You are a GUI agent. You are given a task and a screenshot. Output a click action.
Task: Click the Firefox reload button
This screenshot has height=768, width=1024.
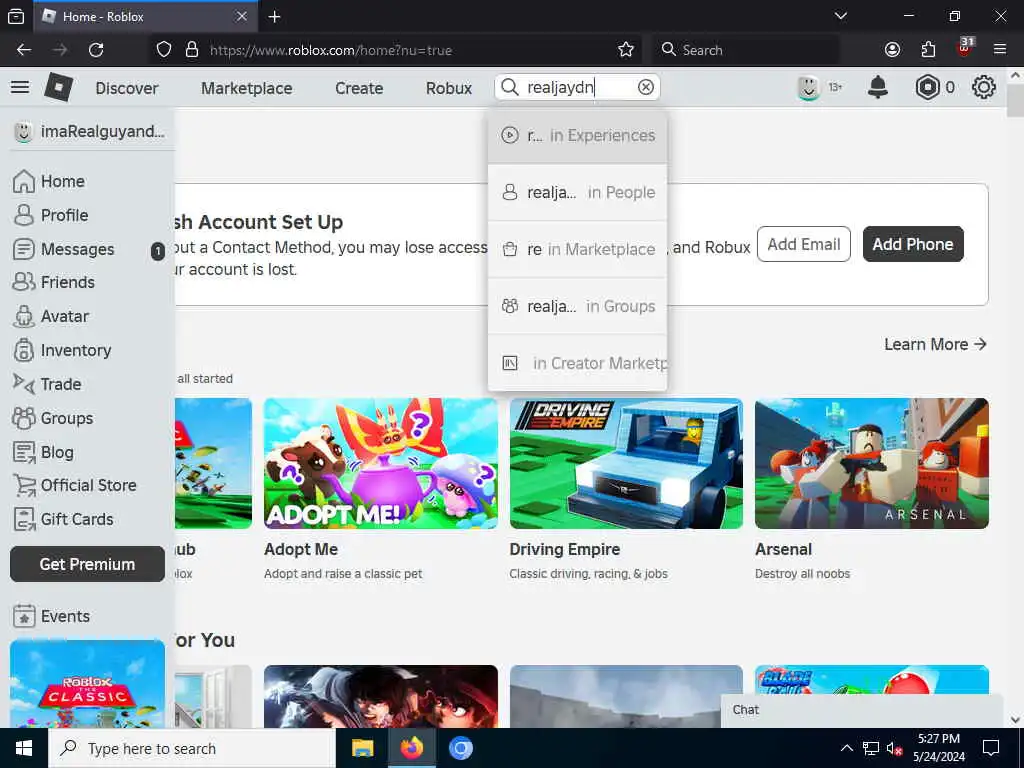click(96, 50)
